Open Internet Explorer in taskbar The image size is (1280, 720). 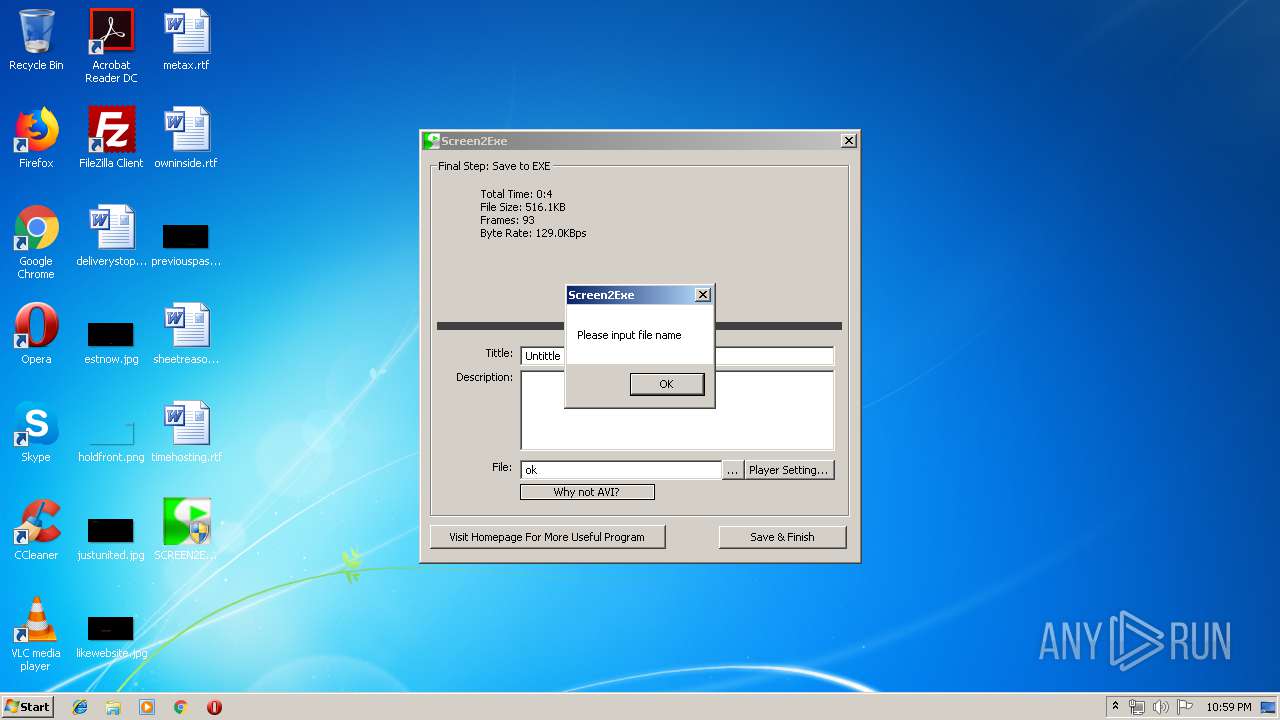80,707
